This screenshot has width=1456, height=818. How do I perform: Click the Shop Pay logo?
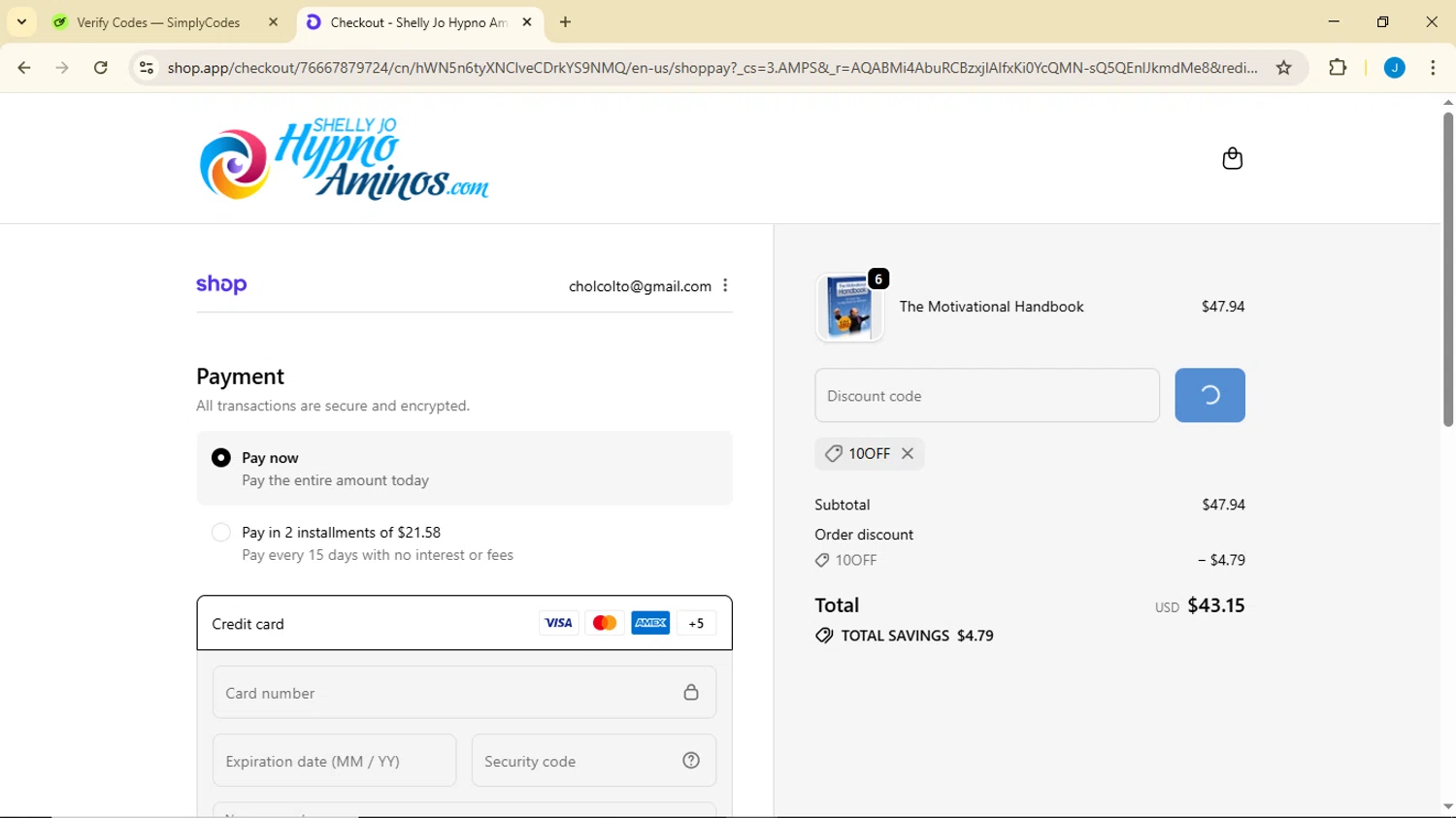point(221,284)
